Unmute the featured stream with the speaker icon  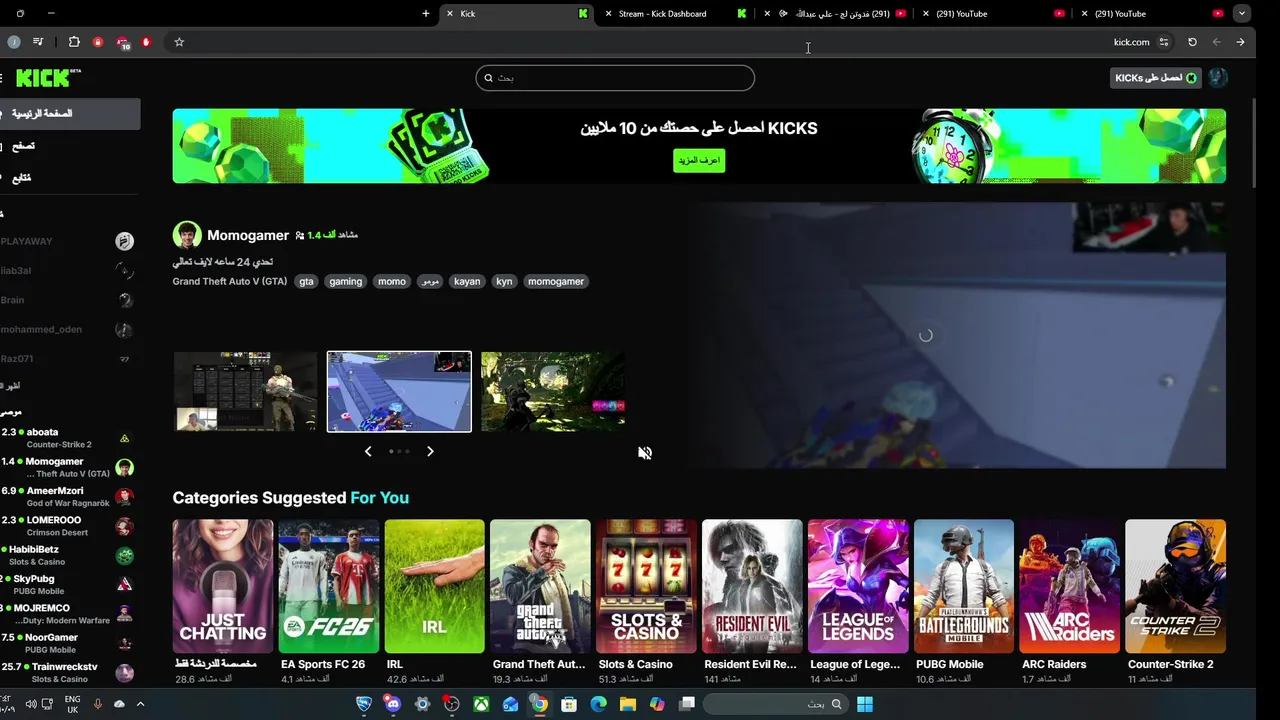pos(645,453)
